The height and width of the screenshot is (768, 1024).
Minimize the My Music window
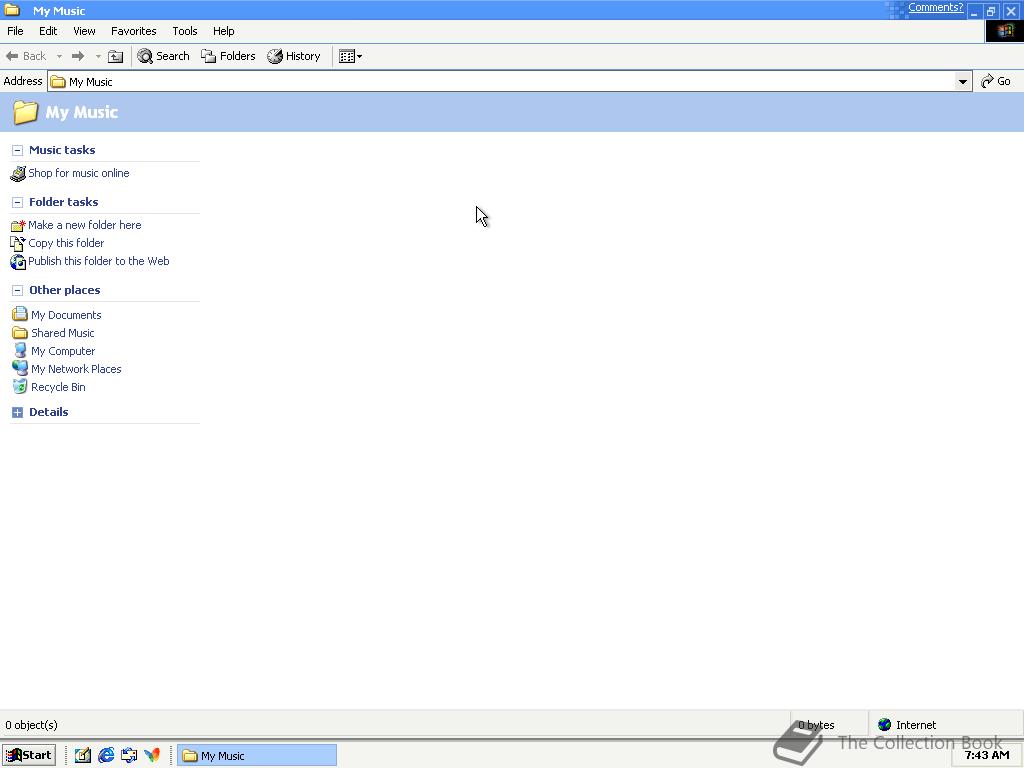[974, 11]
